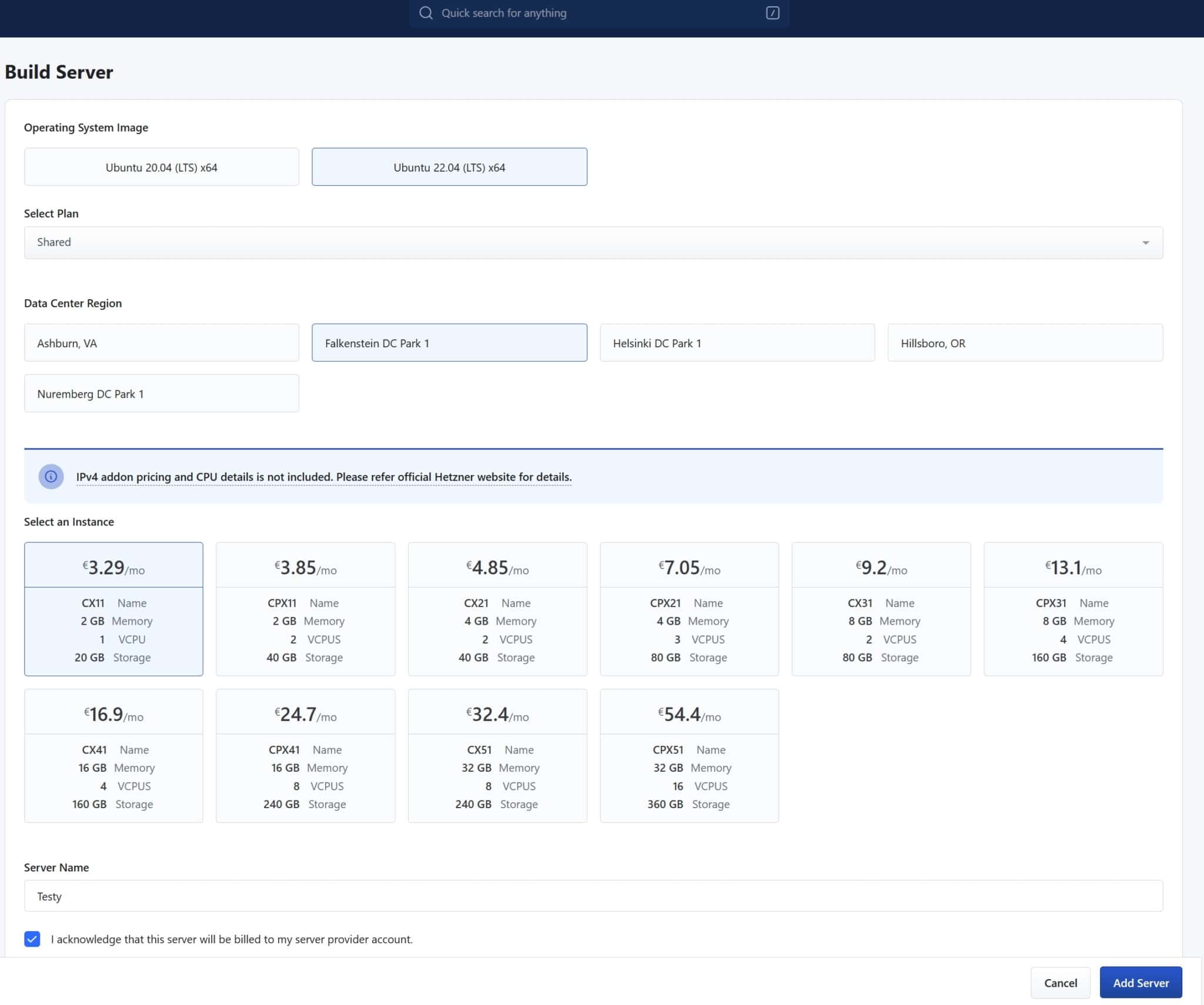Select Ubuntu 20.04 (LTS) x64 image
The image size is (1204, 1005).
(x=161, y=167)
